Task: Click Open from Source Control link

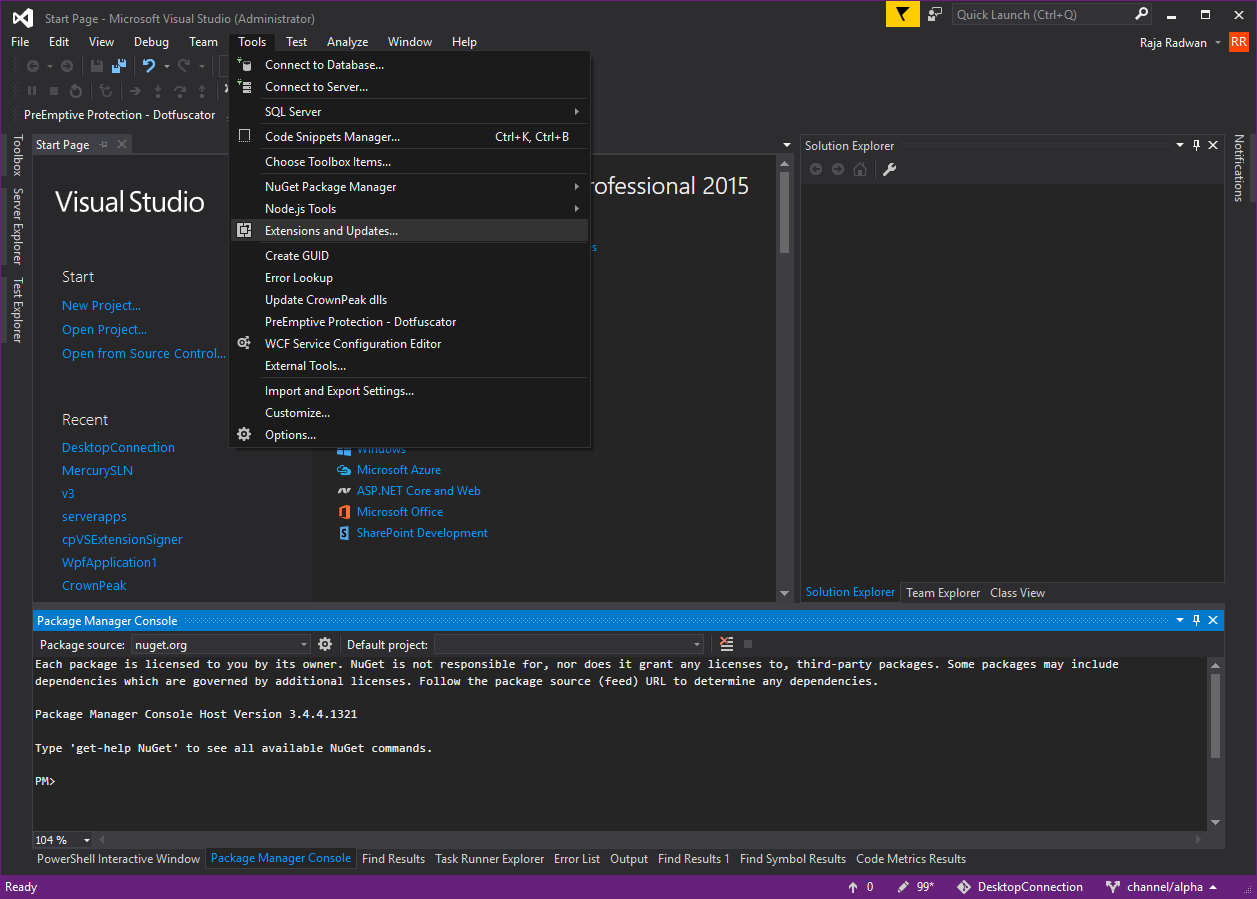Action: [x=144, y=354]
